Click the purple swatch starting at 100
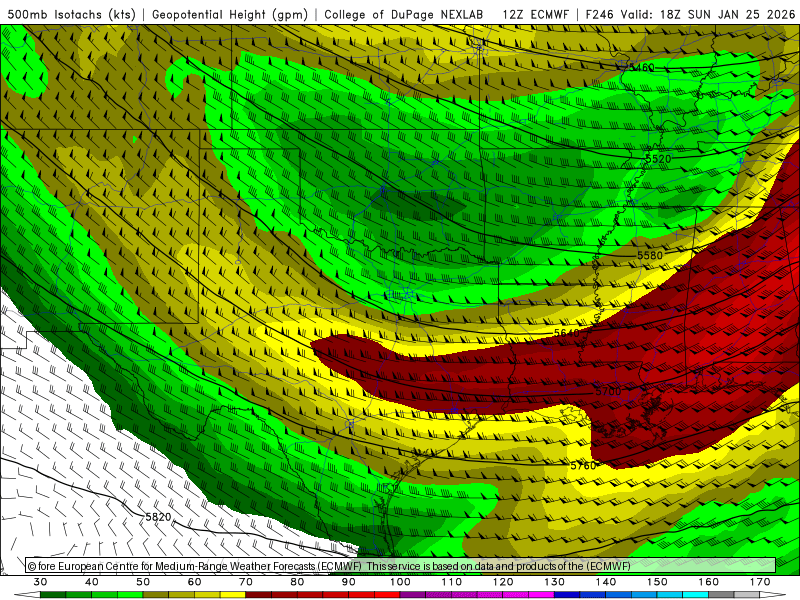This screenshot has width=800, height=600. tap(413, 595)
